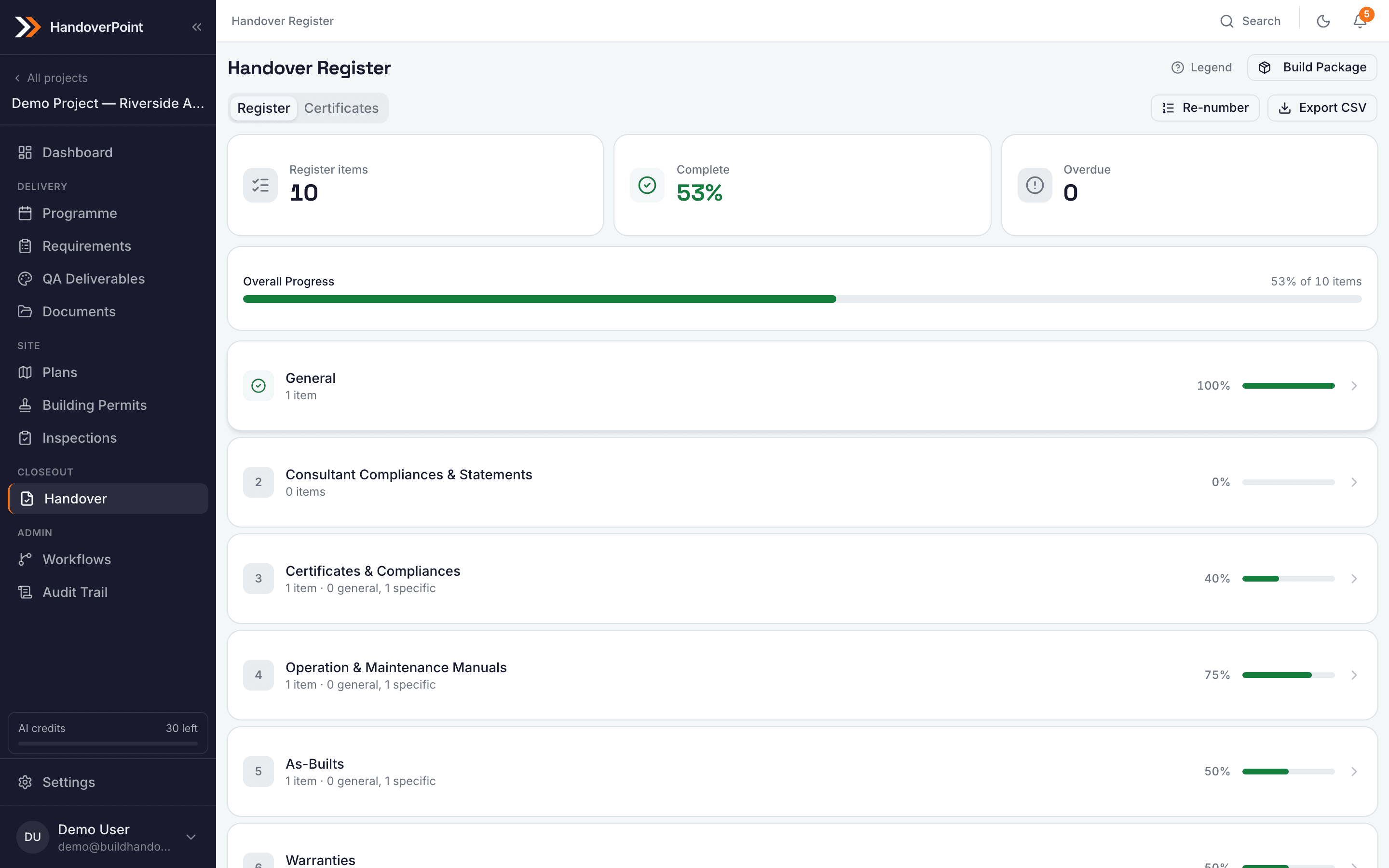Click the Settings gear icon
Screen dimensions: 1389x868
click(x=25, y=782)
